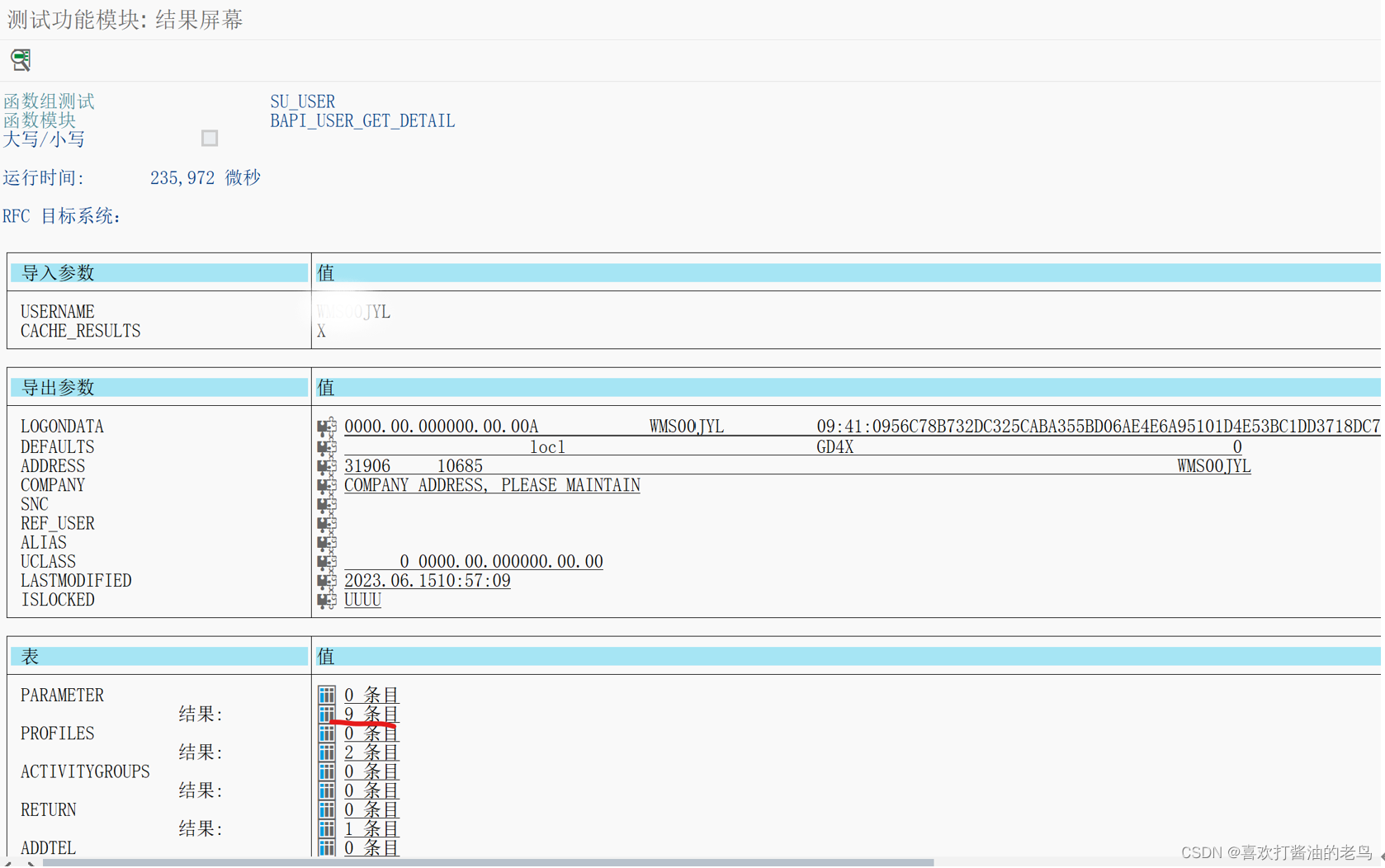Click the 导入参数 section header

(x=158, y=273)
